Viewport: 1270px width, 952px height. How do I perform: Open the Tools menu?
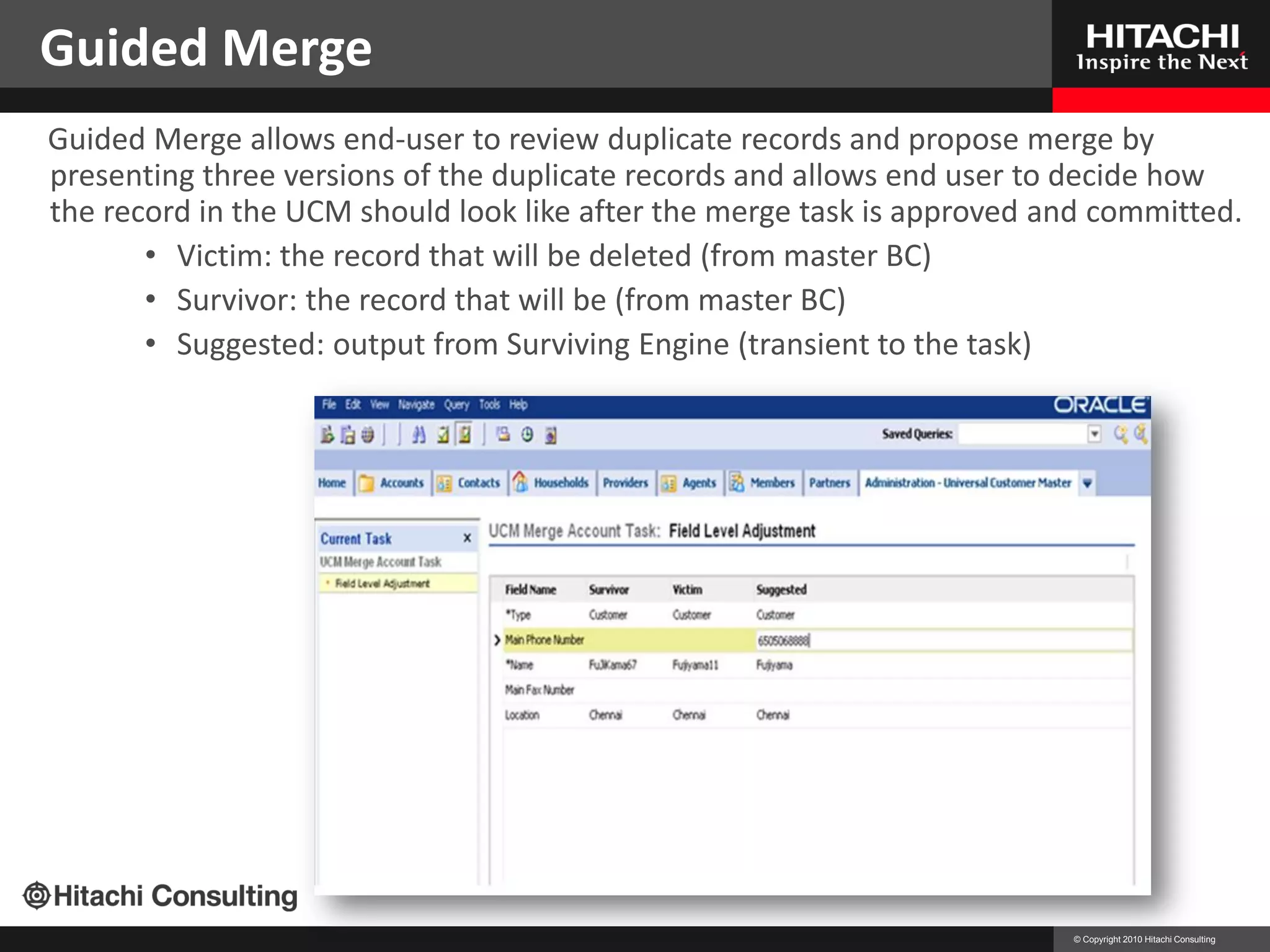tap(489, 405)
